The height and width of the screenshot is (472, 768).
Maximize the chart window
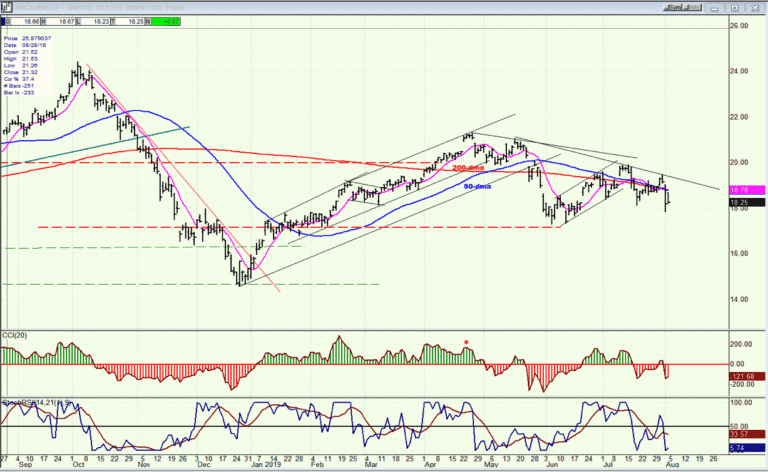735,8
